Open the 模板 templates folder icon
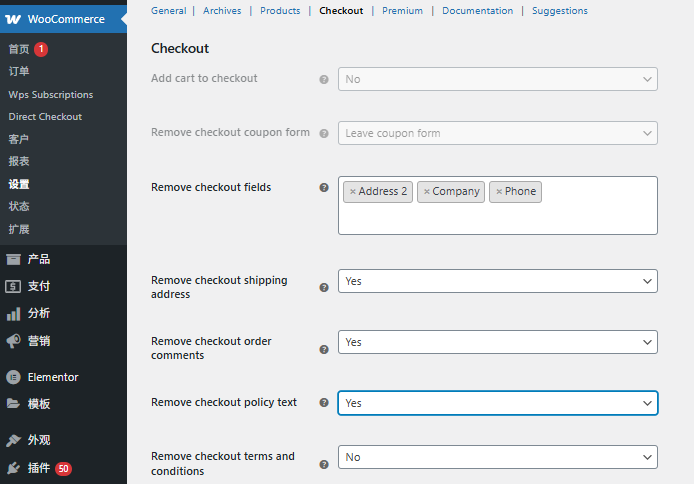Viewport: 694px width, 484px height. tap(13, 404)
